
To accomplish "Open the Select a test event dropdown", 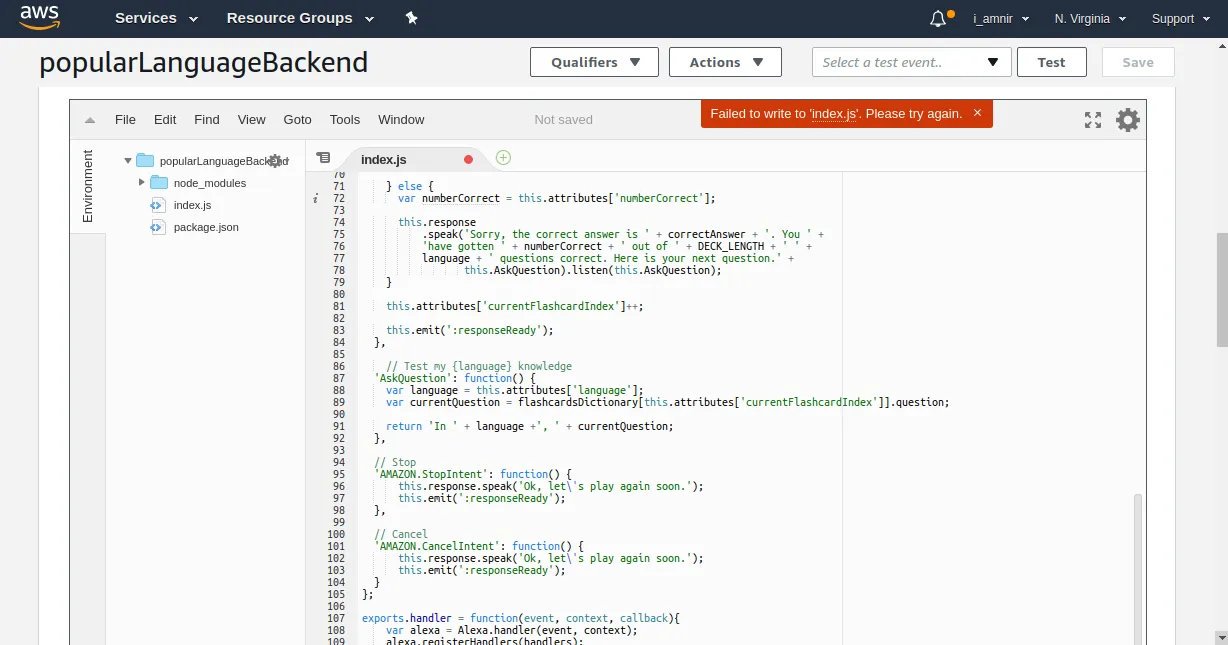I will coord(912,62).
